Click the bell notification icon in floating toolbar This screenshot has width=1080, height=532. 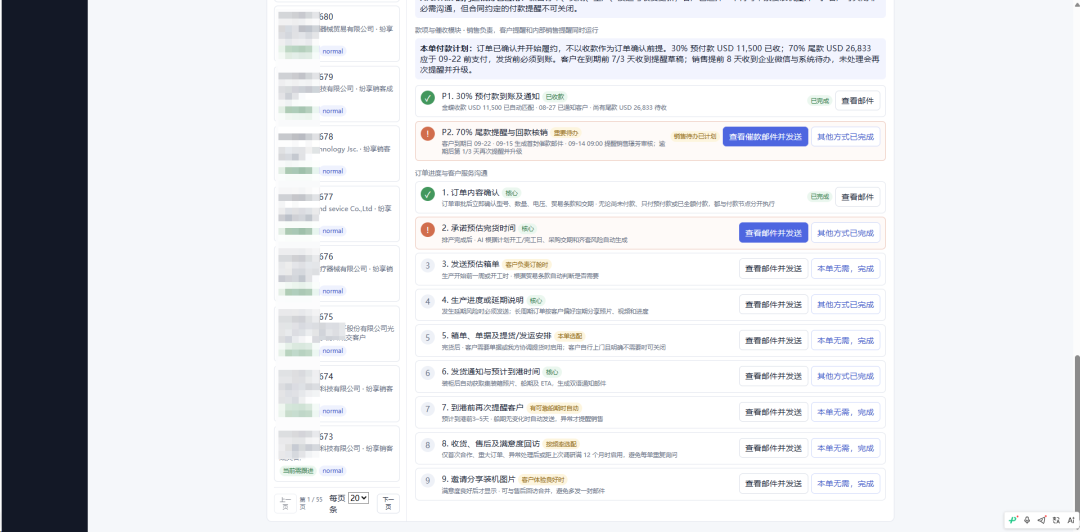[1027, 520]
